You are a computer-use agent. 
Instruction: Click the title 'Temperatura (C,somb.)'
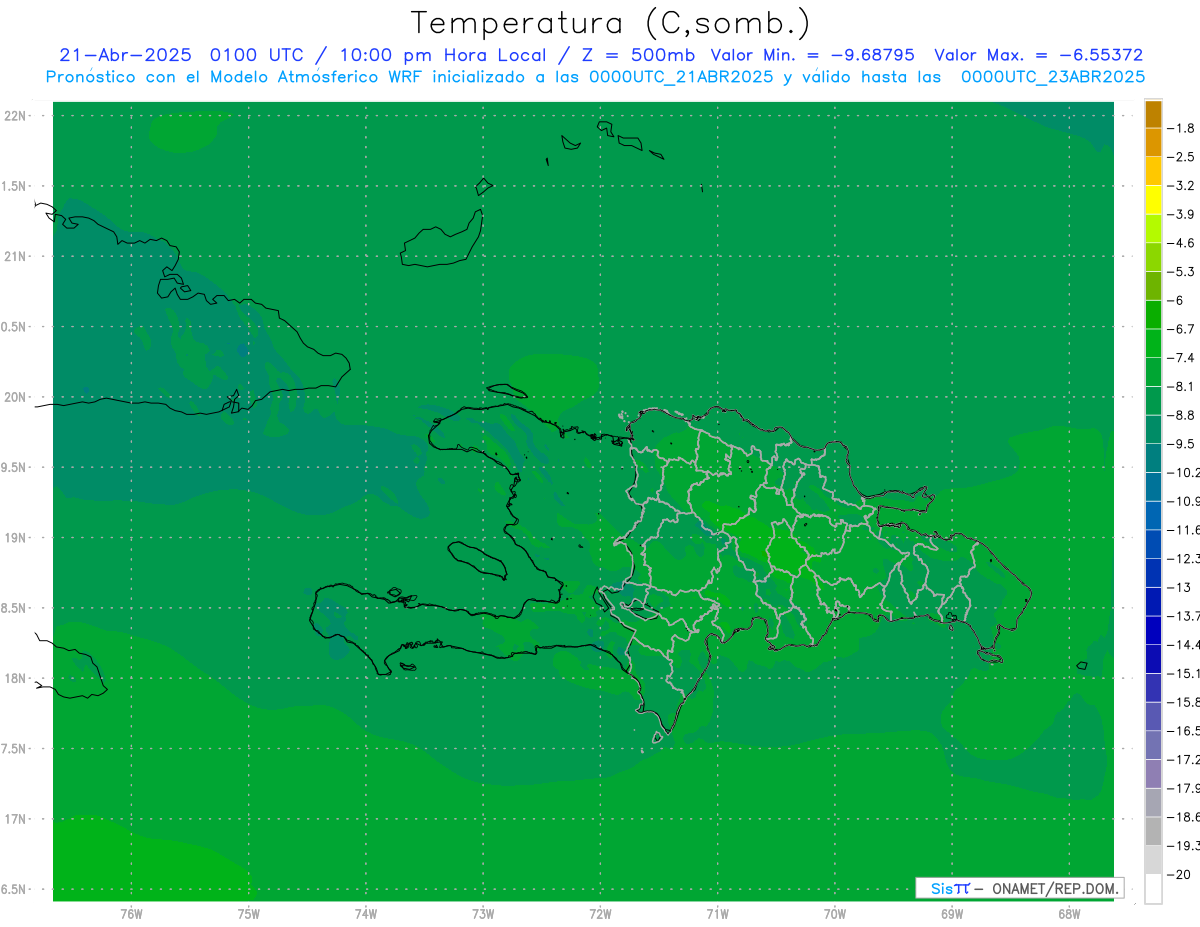tap(609, 23)
